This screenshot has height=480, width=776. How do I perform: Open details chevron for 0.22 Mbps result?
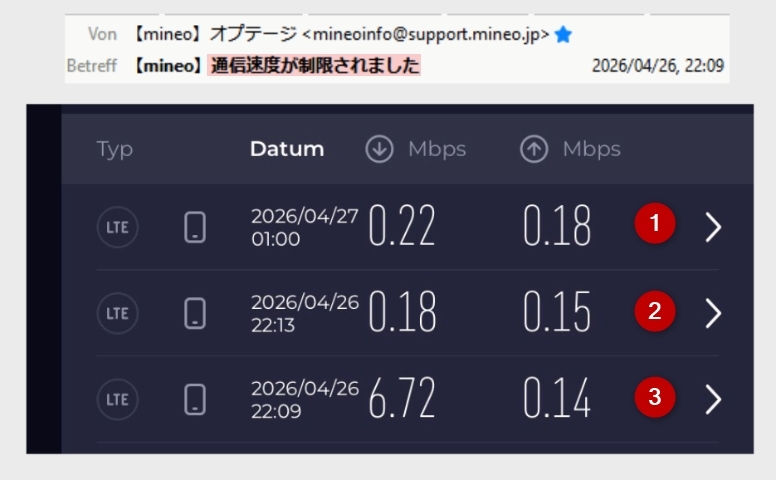[x=713, y=227]
